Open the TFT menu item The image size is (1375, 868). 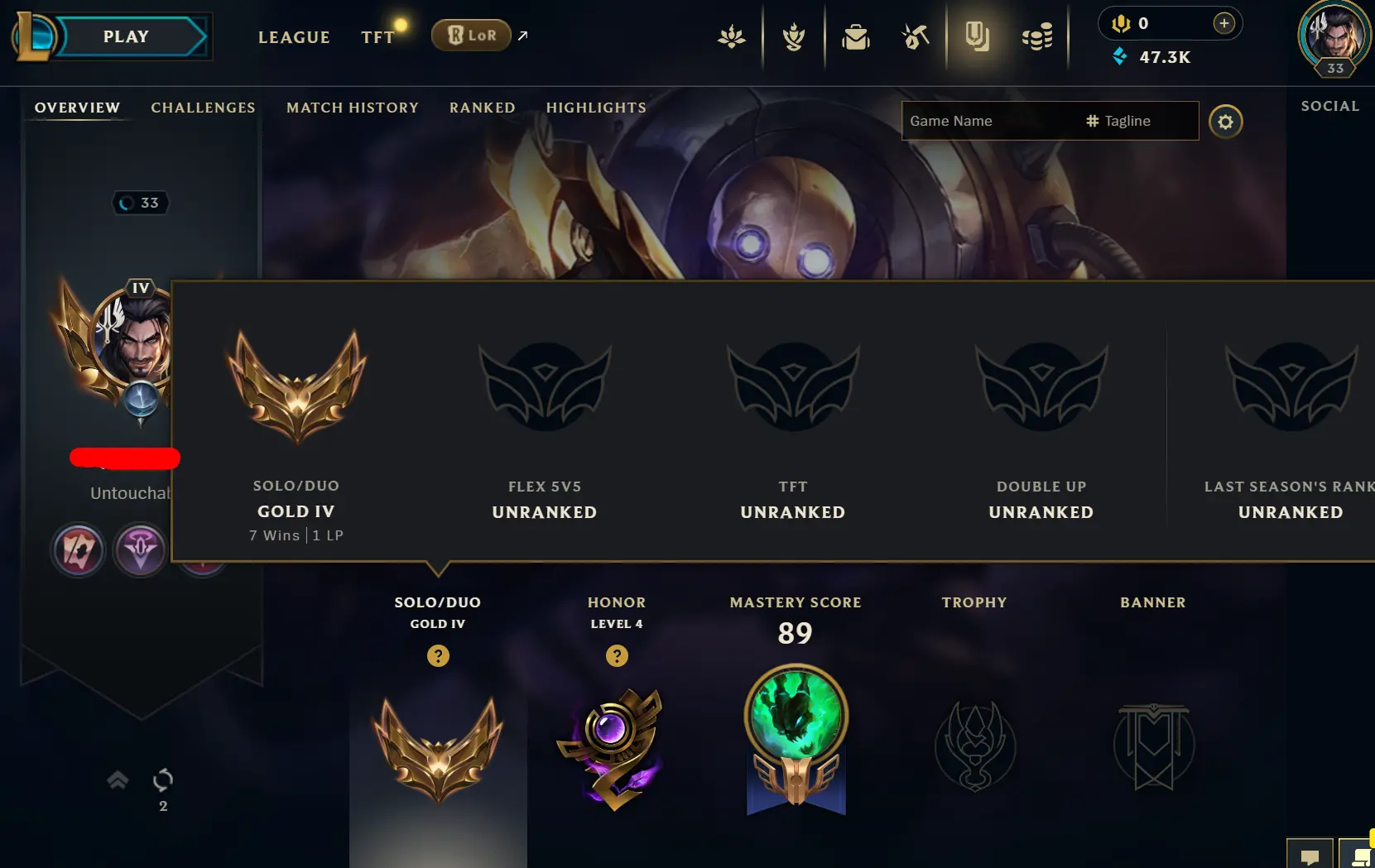click(x=377, y=37)
